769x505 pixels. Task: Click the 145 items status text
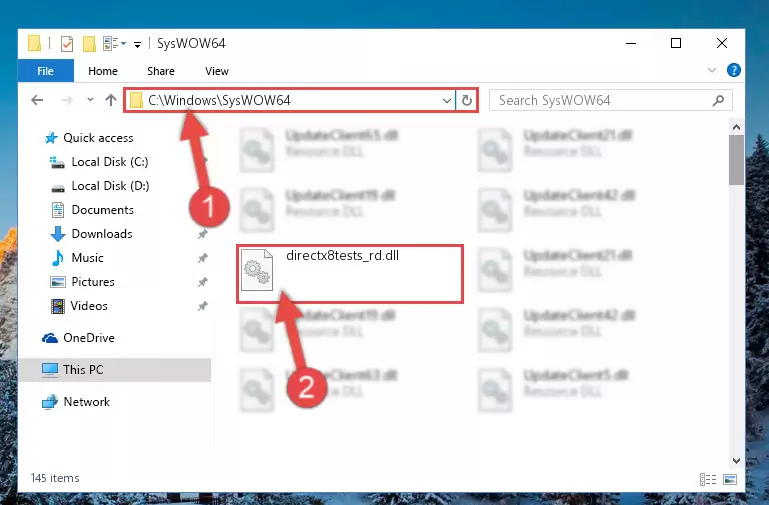55,478
